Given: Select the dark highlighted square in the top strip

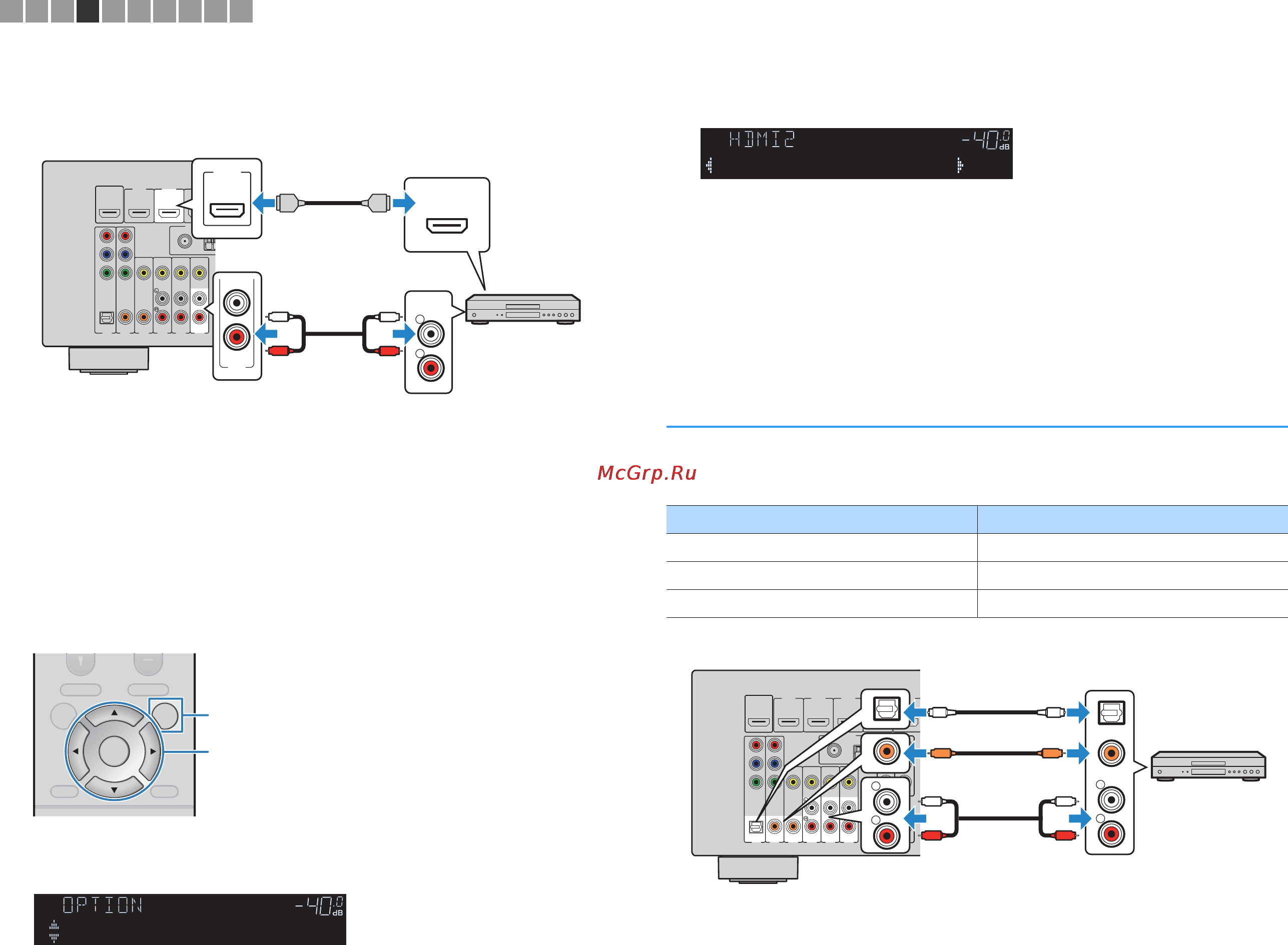Looking at the screenshot, I should [88, 11].
